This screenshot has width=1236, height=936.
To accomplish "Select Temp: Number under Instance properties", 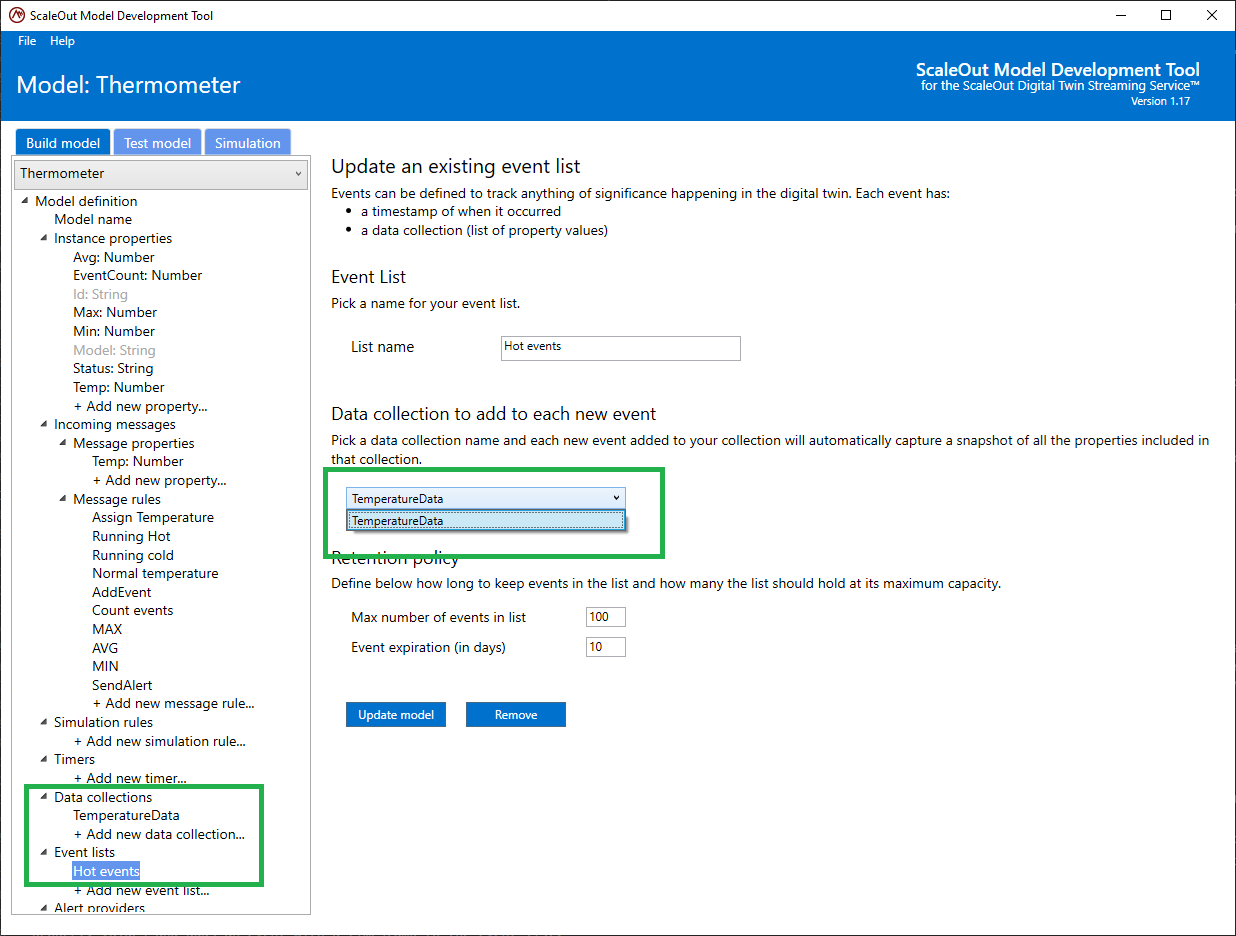I will pos(119,387).
